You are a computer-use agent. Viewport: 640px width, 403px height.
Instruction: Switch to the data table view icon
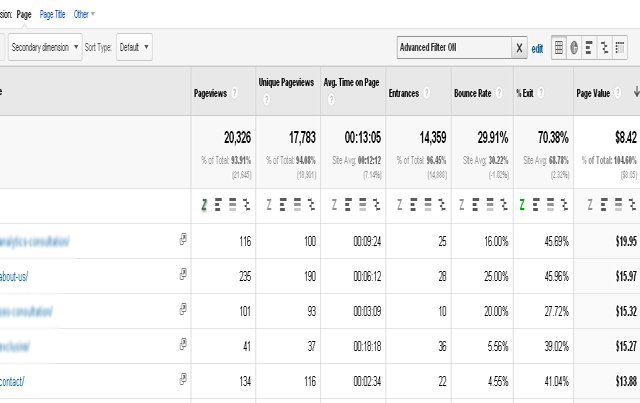click(558, 47)
